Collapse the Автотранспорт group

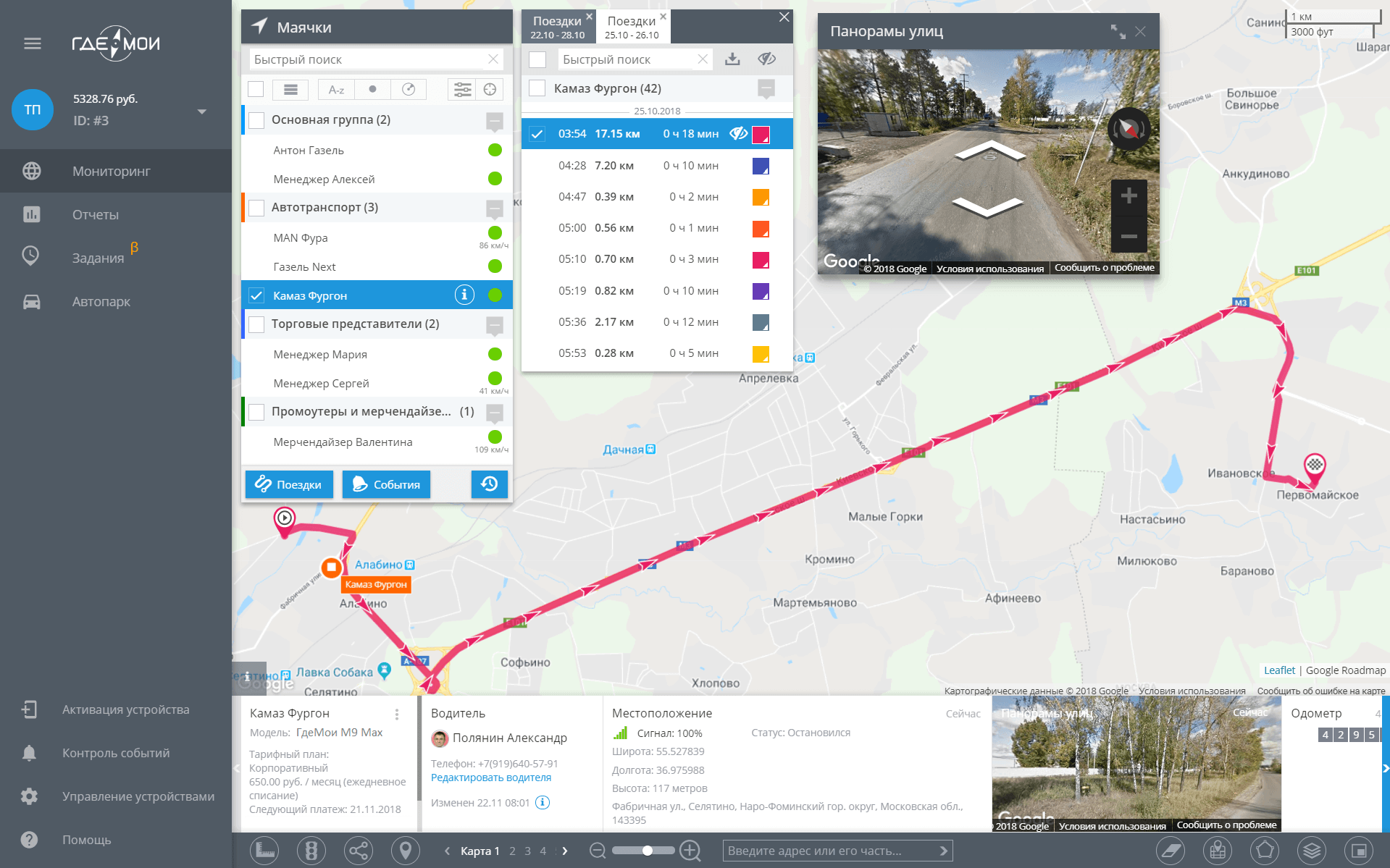pyautogui.click(x=495, y=208)
